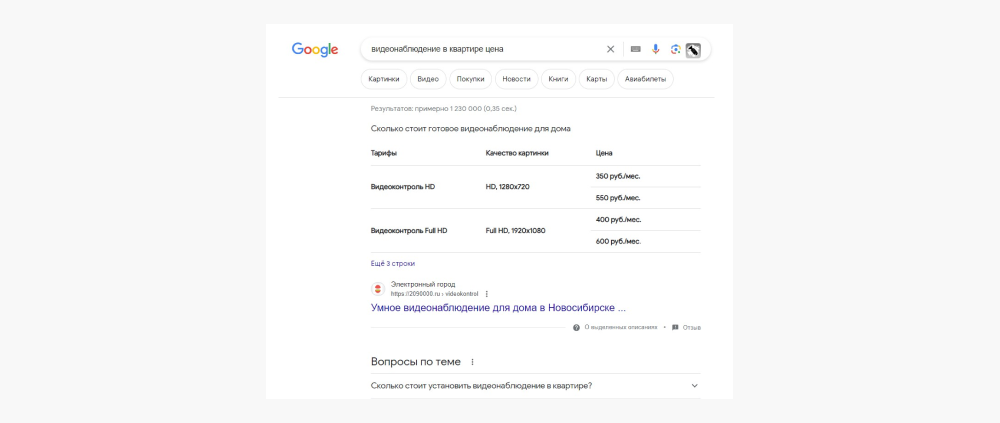
Task: Click the Электронный город site favicon
Action: point(378,289)
